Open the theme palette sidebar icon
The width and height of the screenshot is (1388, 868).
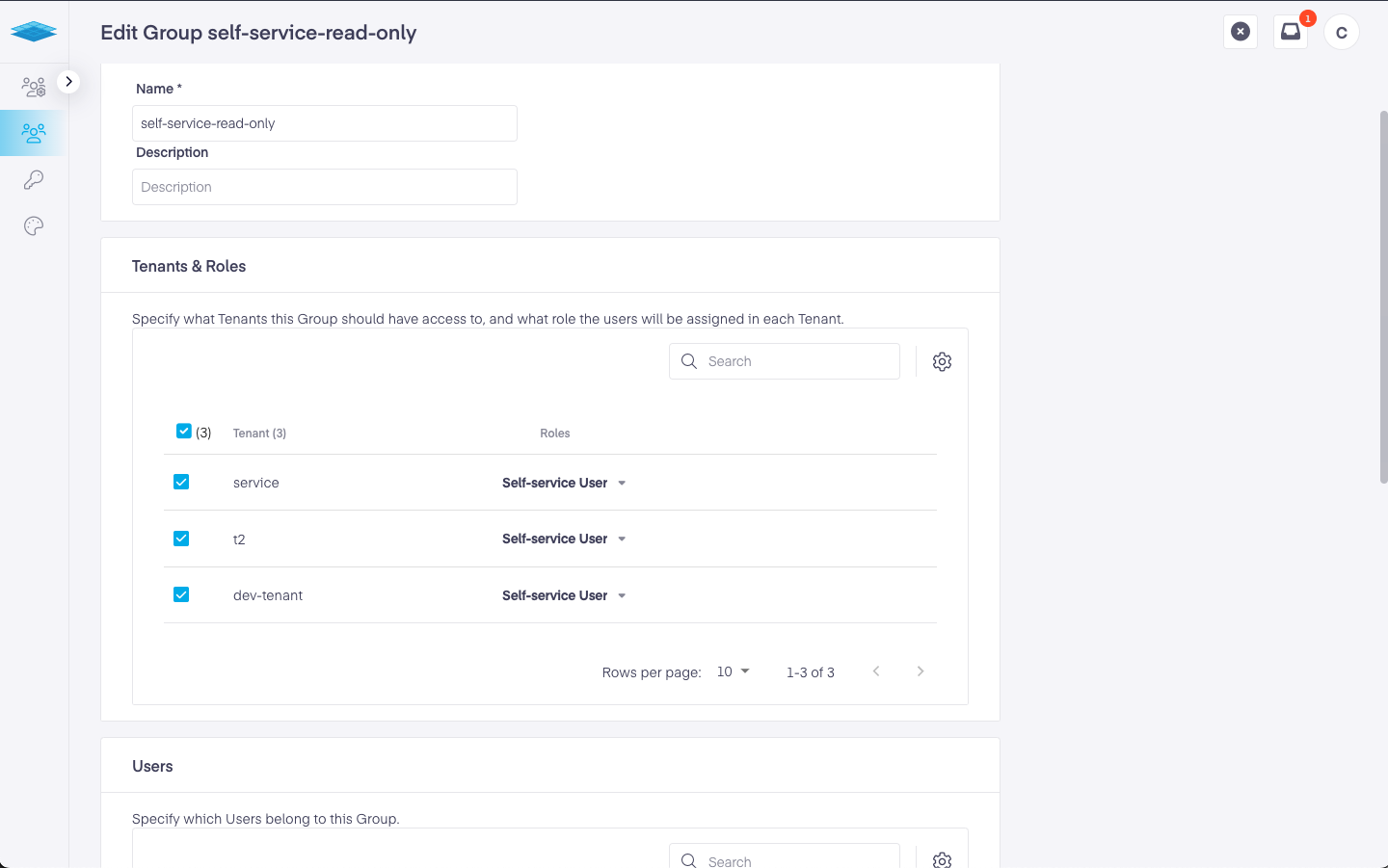[x=34, y=226]
